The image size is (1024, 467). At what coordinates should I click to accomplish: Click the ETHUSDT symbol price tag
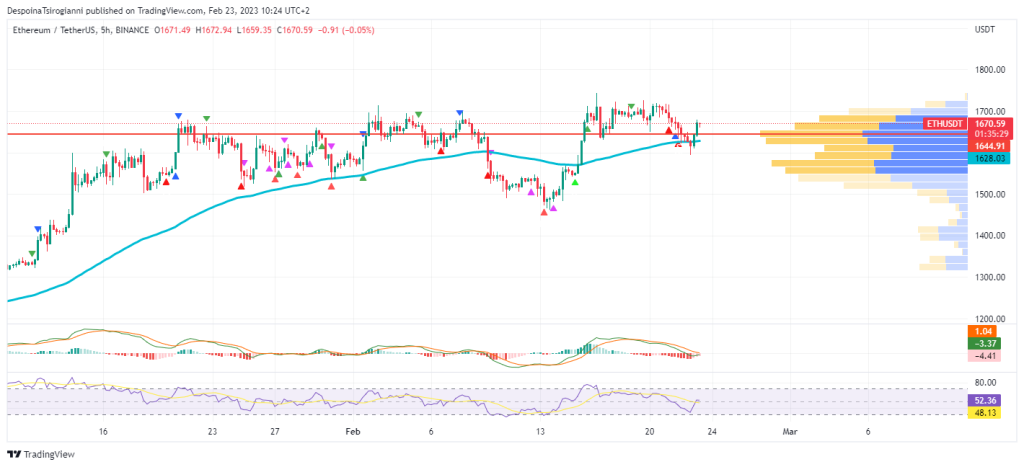(x=945, y=123)
